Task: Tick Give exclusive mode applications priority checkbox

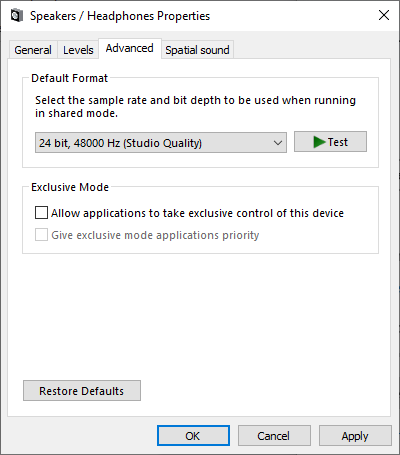Action: click(41, 235)
